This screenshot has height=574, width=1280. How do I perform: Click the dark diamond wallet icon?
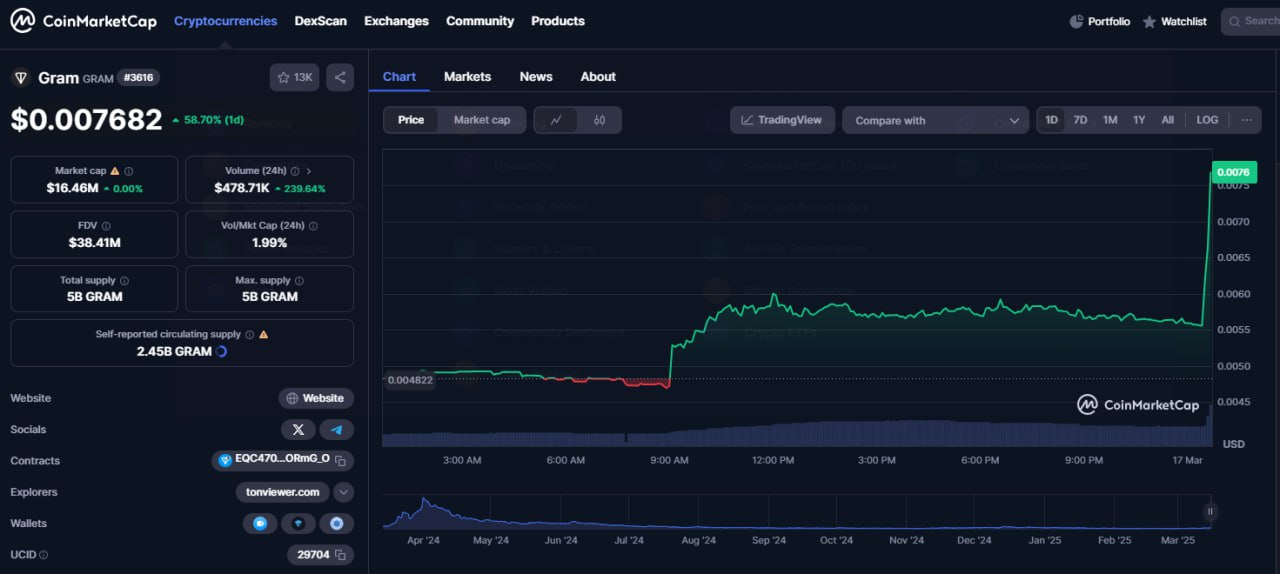pos(298,523)
